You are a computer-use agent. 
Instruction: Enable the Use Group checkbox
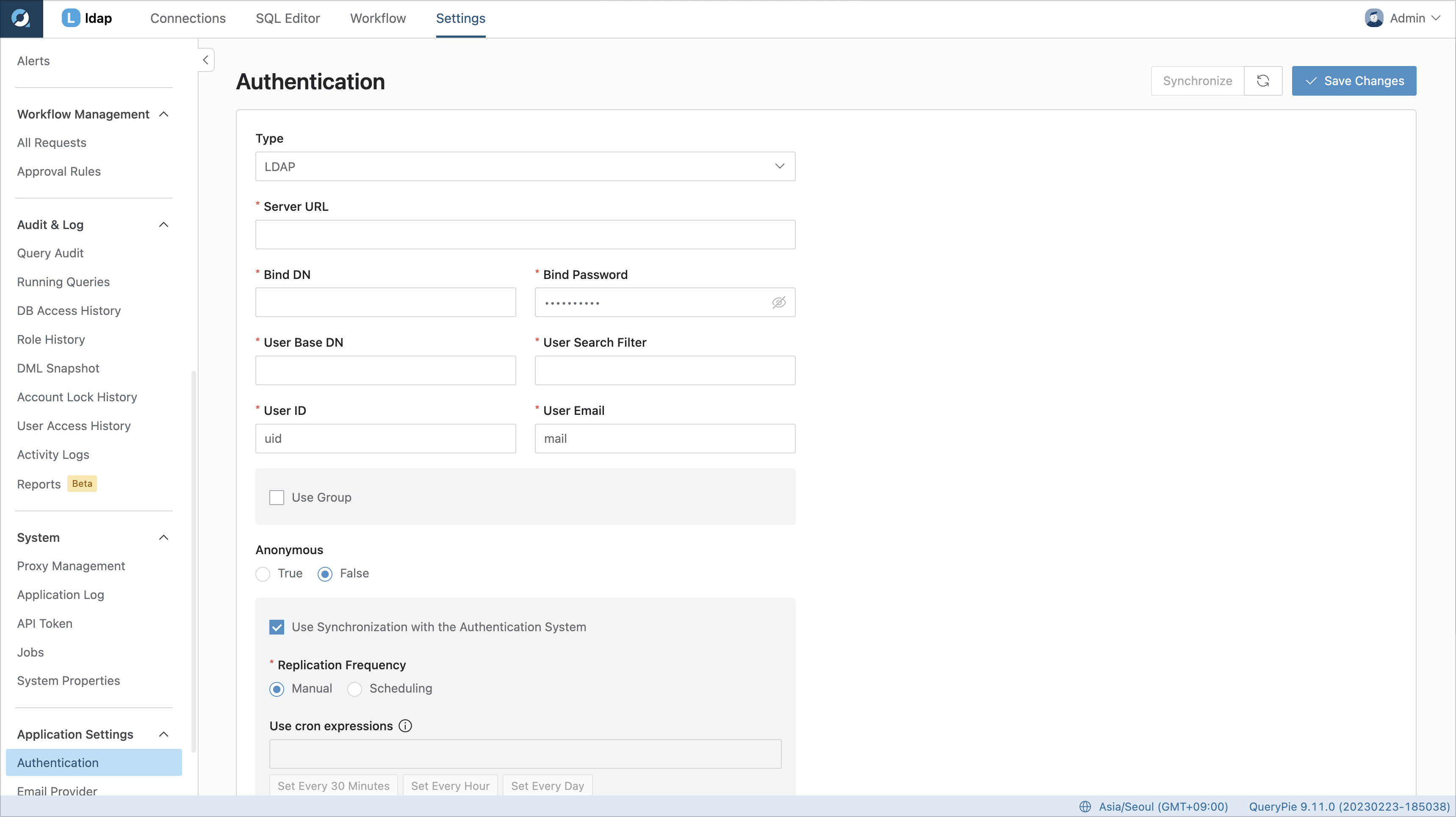(277, 498)
